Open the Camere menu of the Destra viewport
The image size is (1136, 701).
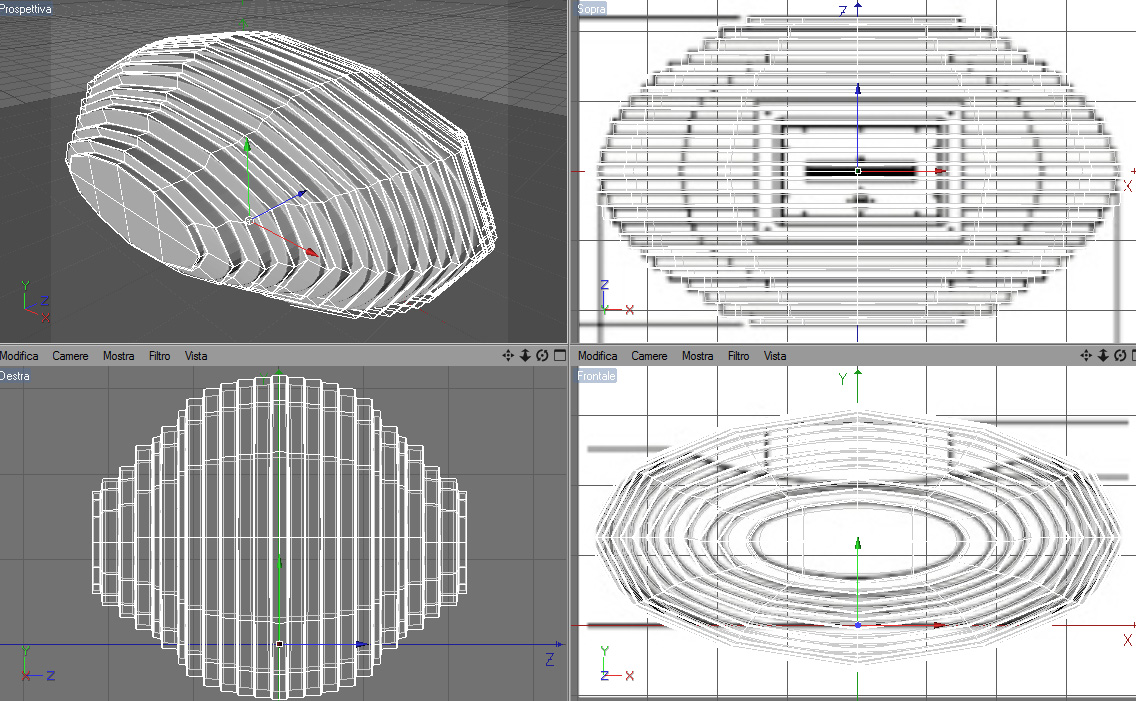pos(70,356)
